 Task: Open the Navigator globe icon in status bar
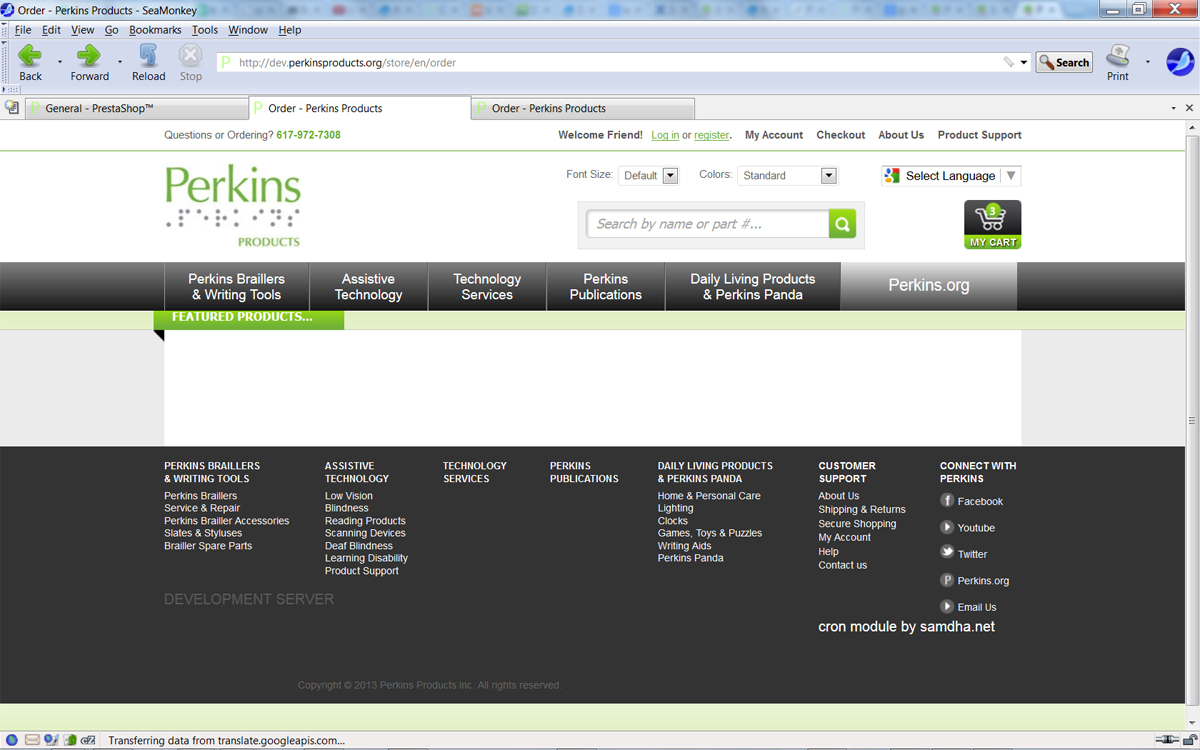click(12, 740)
